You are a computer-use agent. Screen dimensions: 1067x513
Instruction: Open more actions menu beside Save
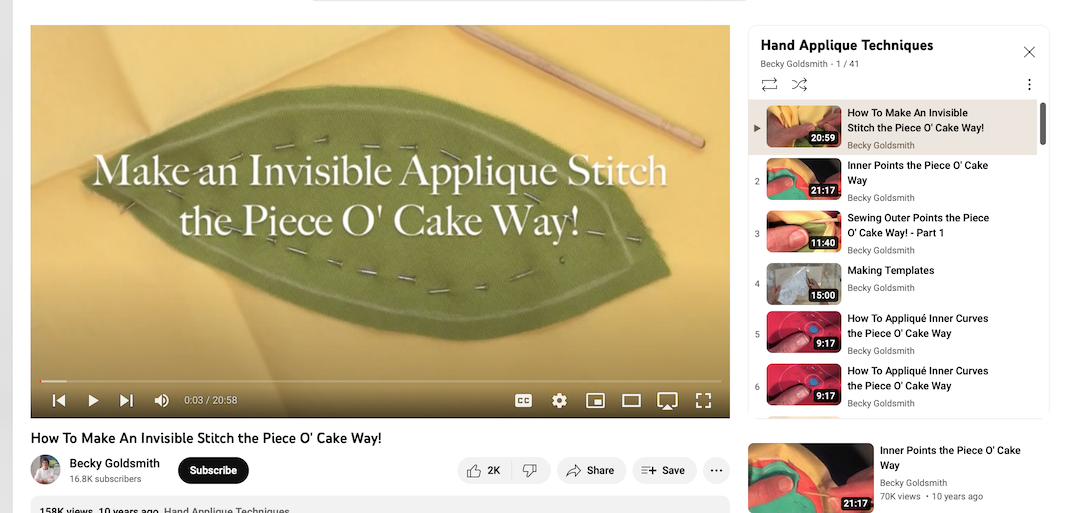716,470
